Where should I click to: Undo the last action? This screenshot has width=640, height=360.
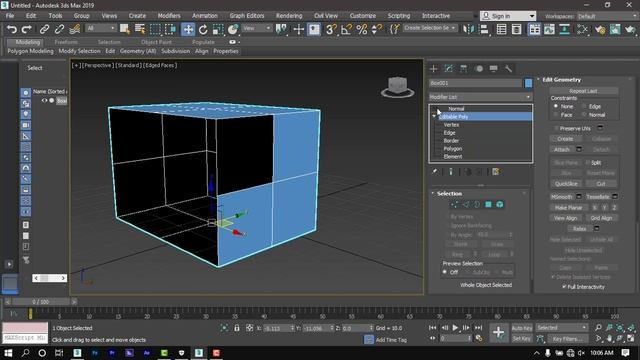(12, 29)
